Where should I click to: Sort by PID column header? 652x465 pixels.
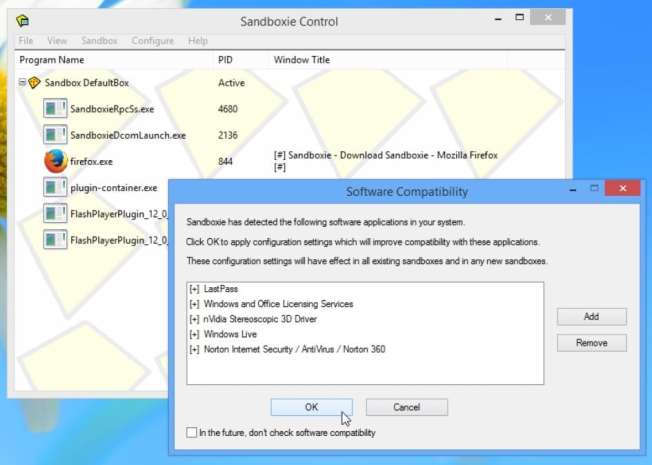(x=241, y=60)
